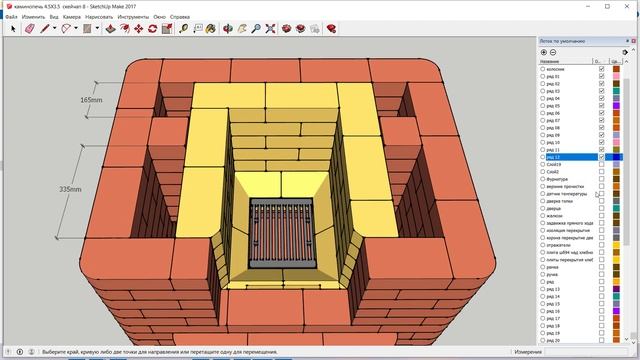
Task: Open 3D Warehouse from toolbar
Action: [x=287, y=29]
